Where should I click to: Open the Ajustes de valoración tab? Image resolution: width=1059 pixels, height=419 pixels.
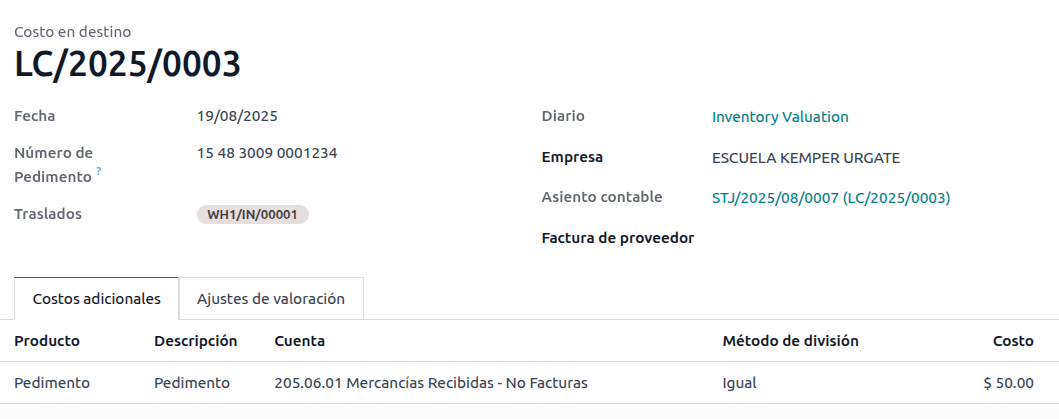tap(271, 299)
